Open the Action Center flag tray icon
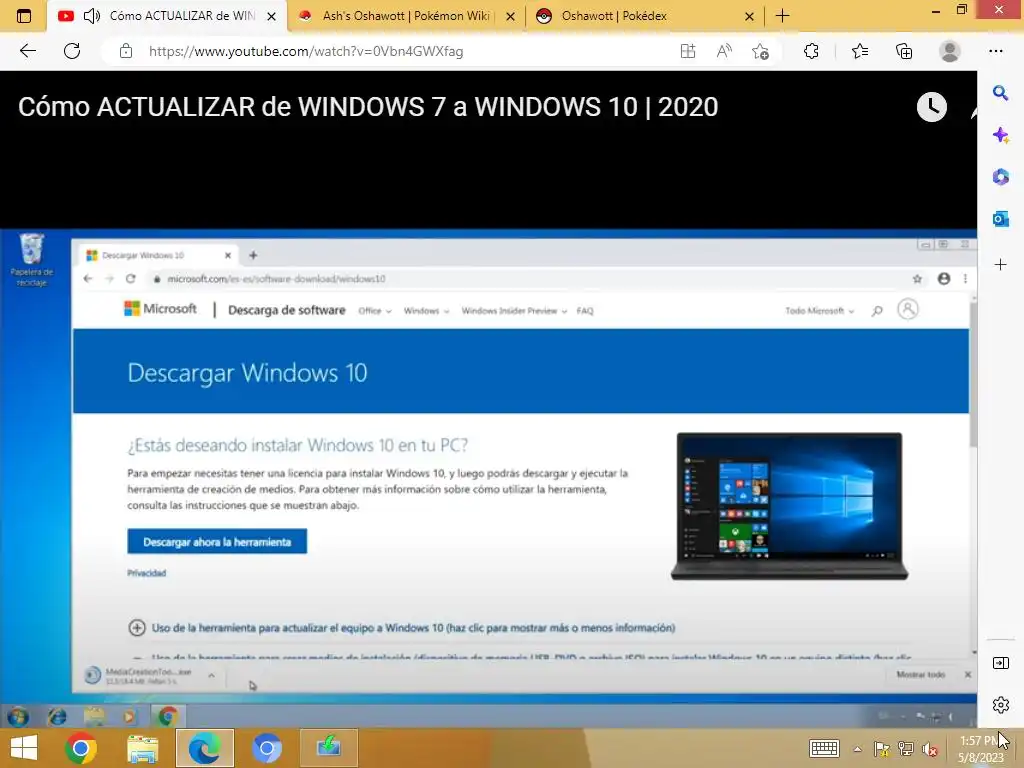 tap(882, 750)
